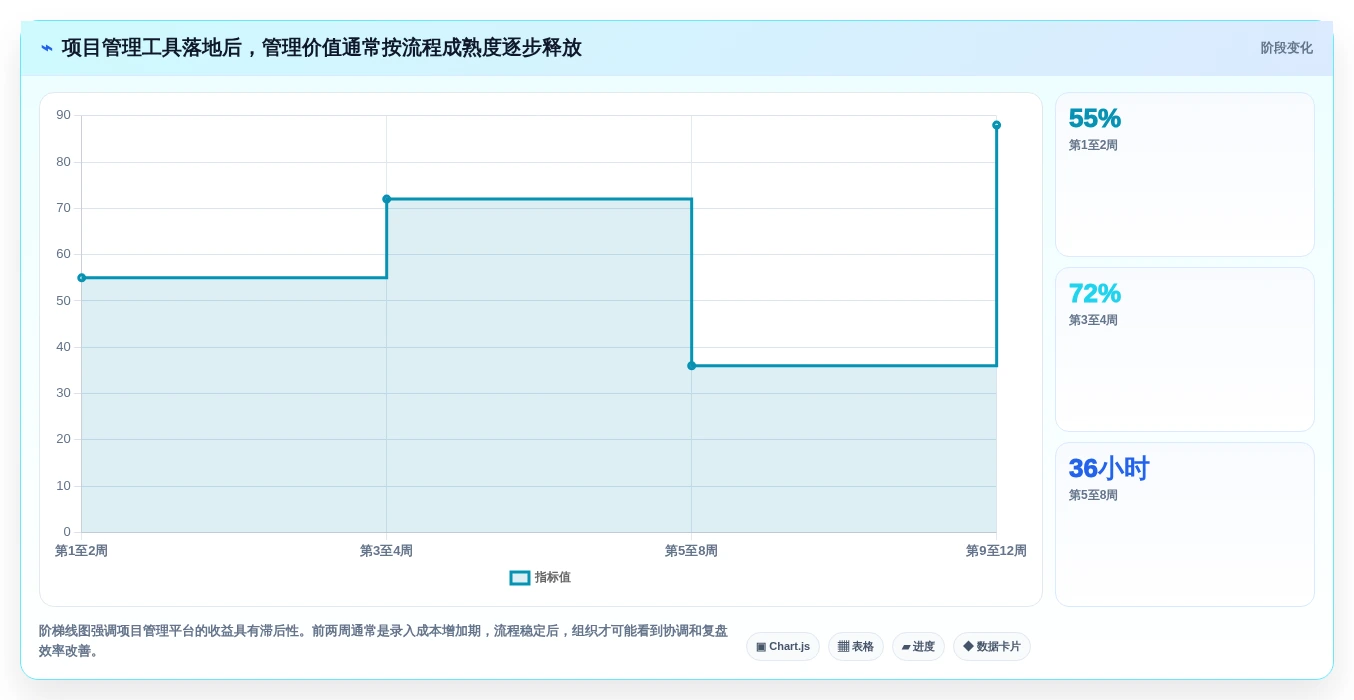Click the data point at value 36
Screen dimensions: 1354x700
click(x=692, y=366)
